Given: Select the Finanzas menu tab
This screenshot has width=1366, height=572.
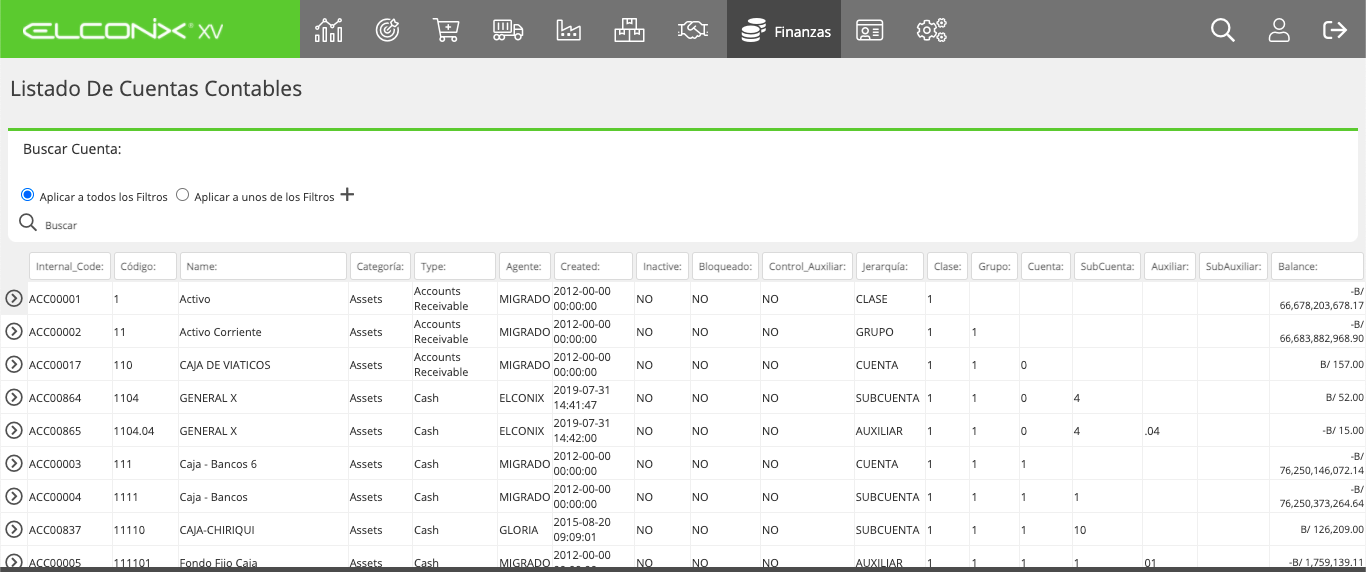Looking at the screenshot, I should tap(784, 30).
